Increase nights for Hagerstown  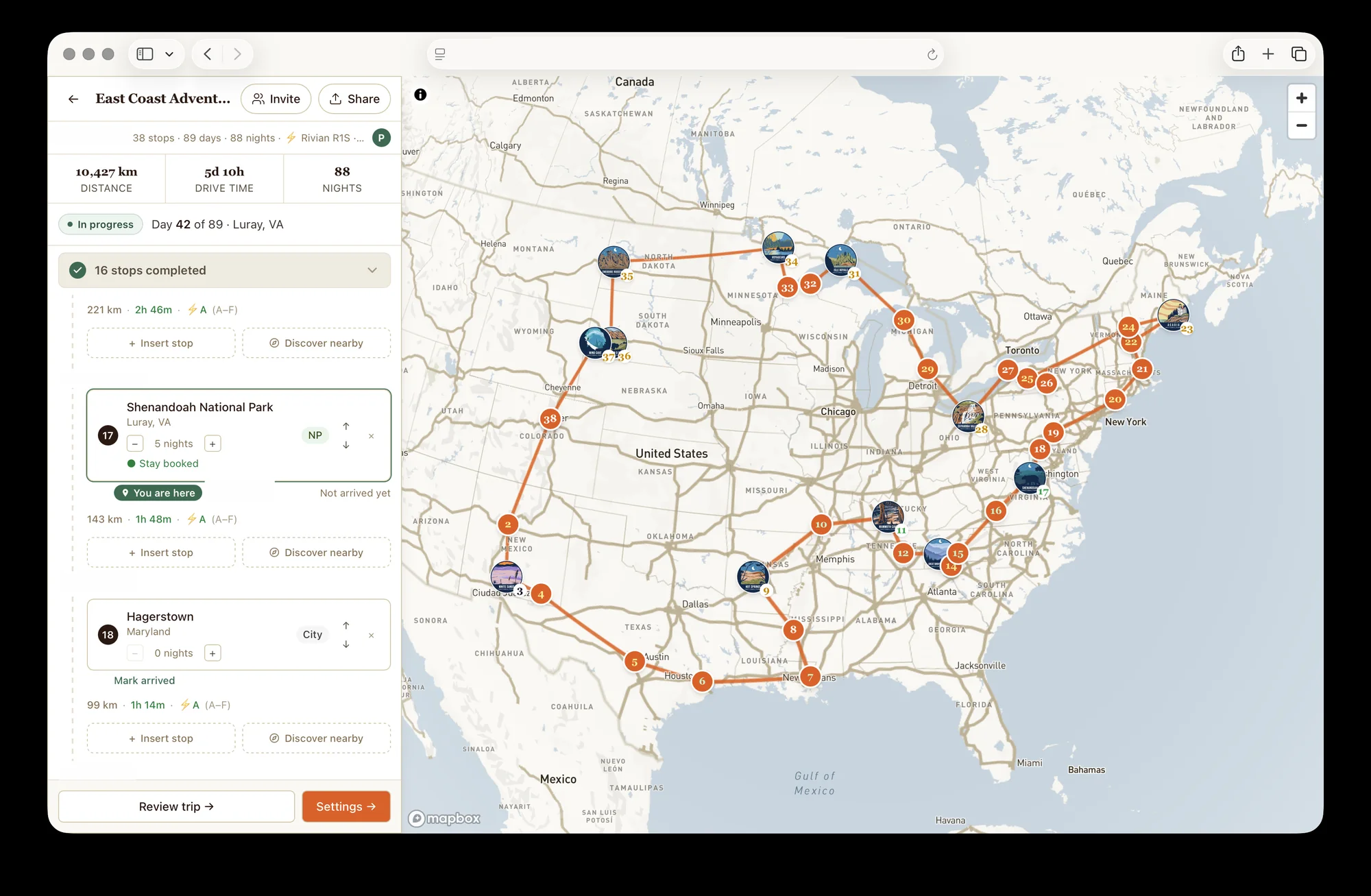[213, 653]
